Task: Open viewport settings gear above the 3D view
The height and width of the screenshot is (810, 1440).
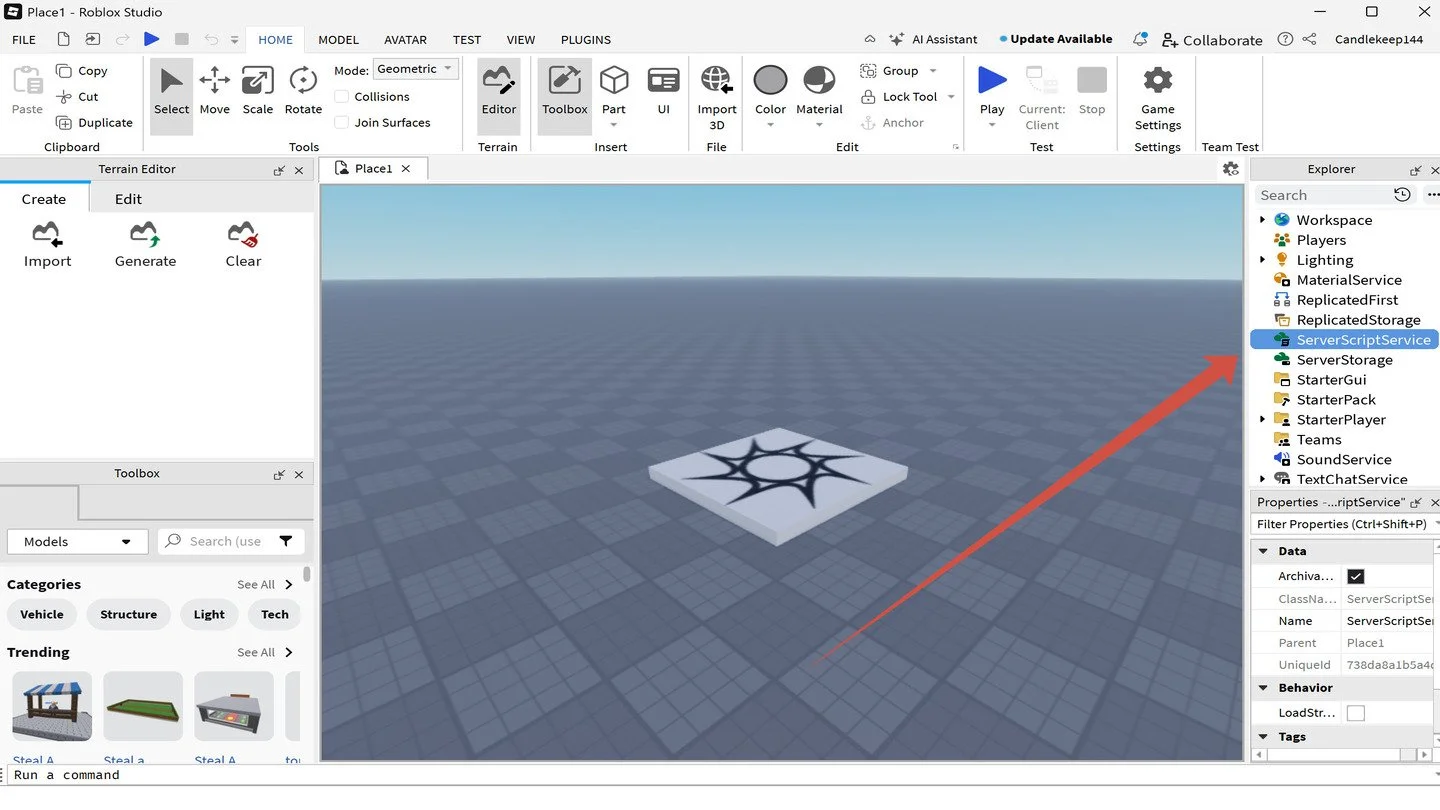Action: [x=1231, y=169]
